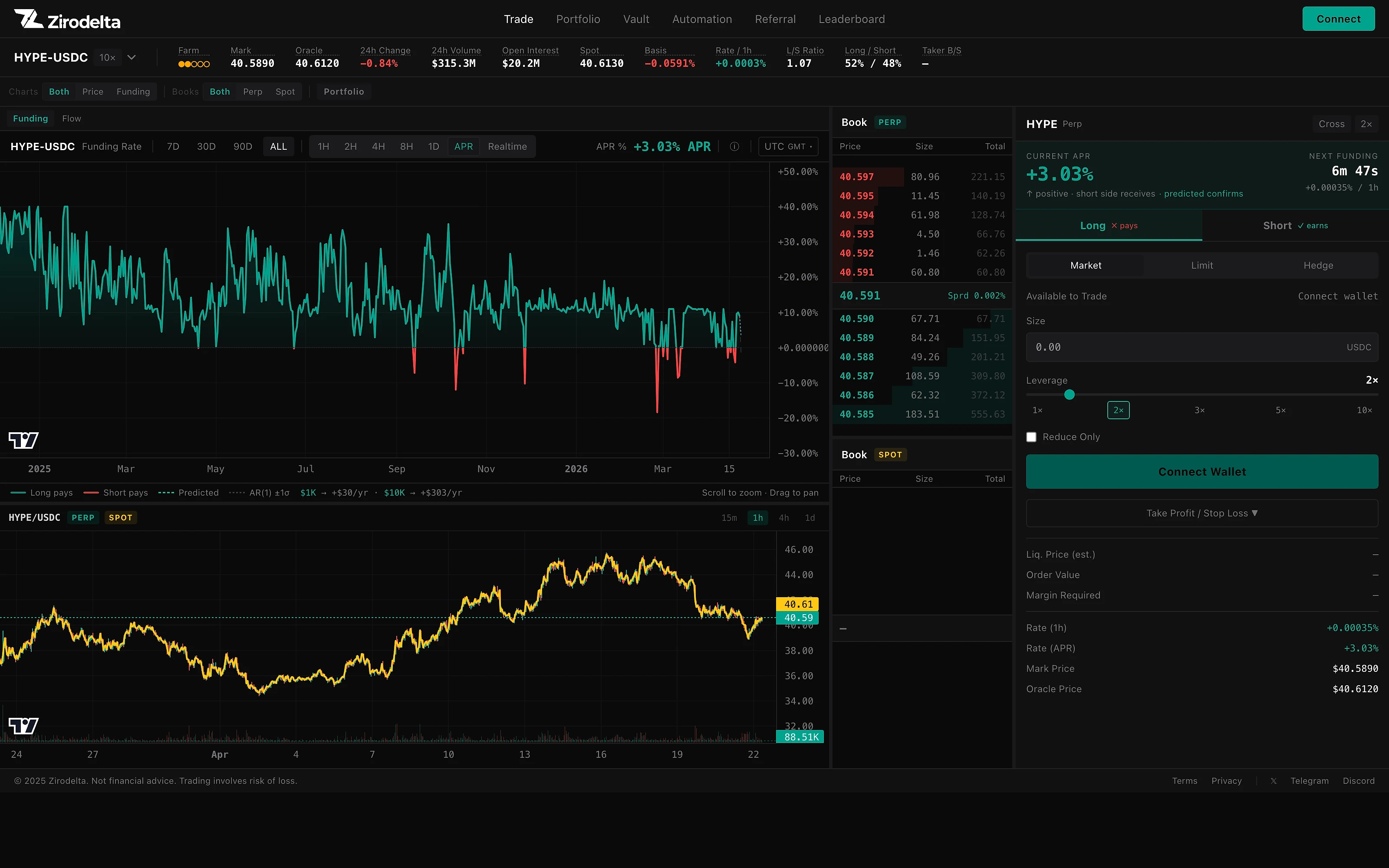Choose the Market order type
The width and height of the screenshot is (1389, 868).
pos(1085,265)
